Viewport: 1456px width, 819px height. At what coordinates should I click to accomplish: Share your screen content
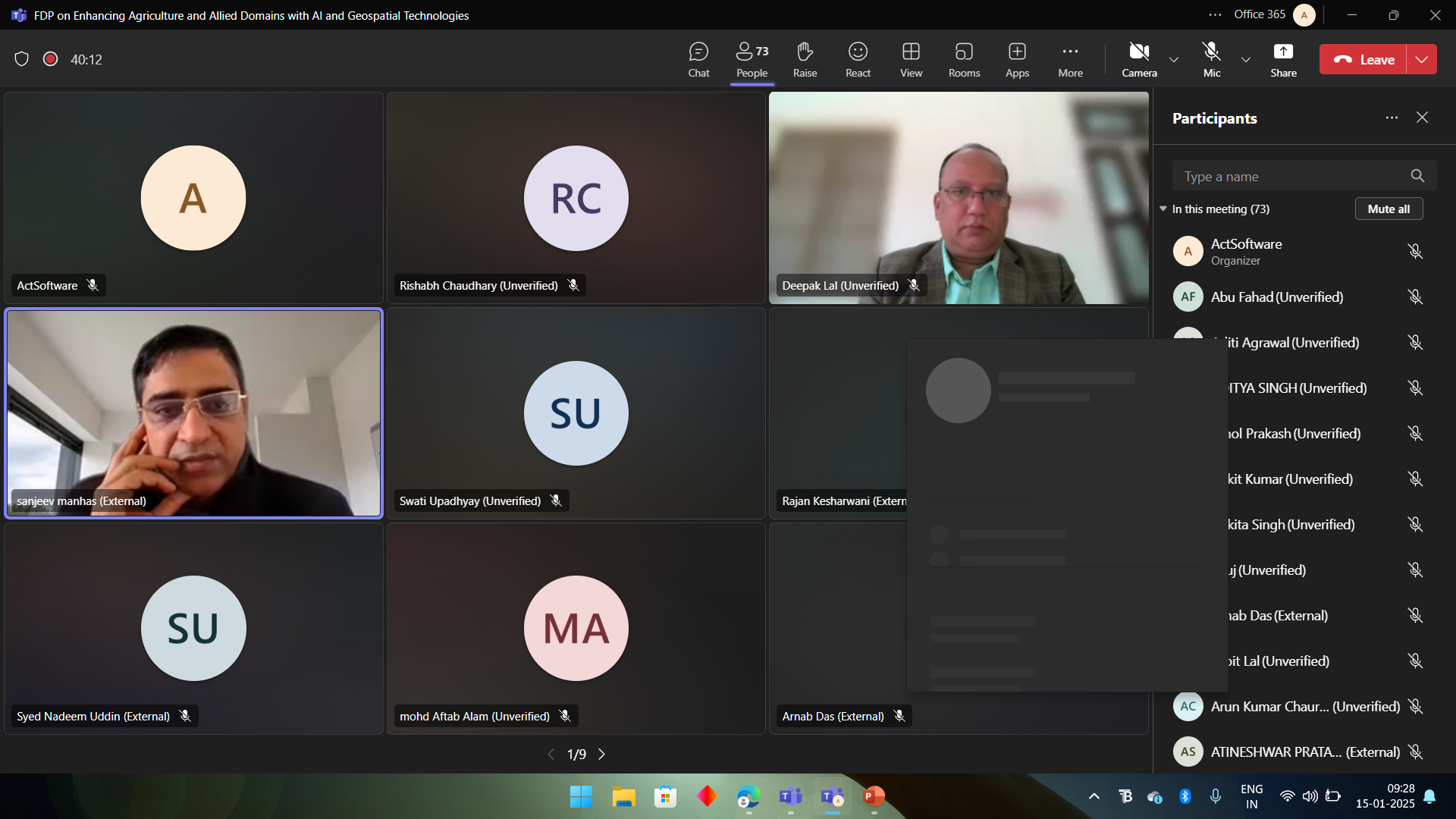click(x=1283, y=59)
